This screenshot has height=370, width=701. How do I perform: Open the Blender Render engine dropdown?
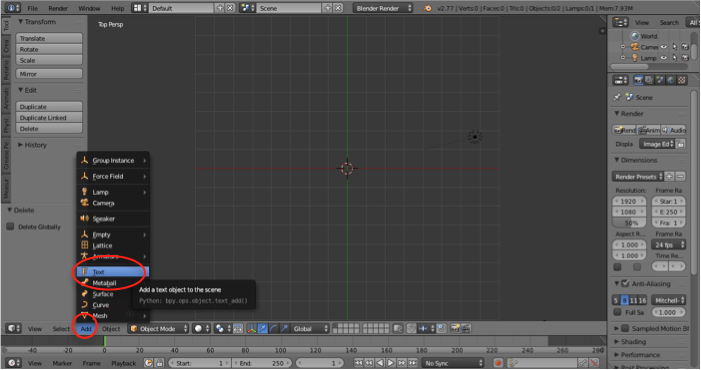tap(383, 8)
